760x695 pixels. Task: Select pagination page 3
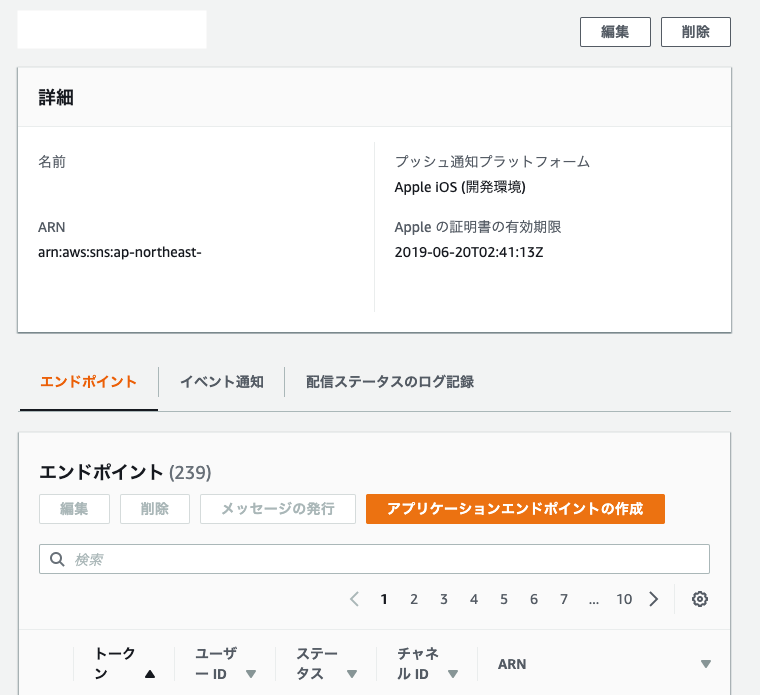tap(444, 600)
